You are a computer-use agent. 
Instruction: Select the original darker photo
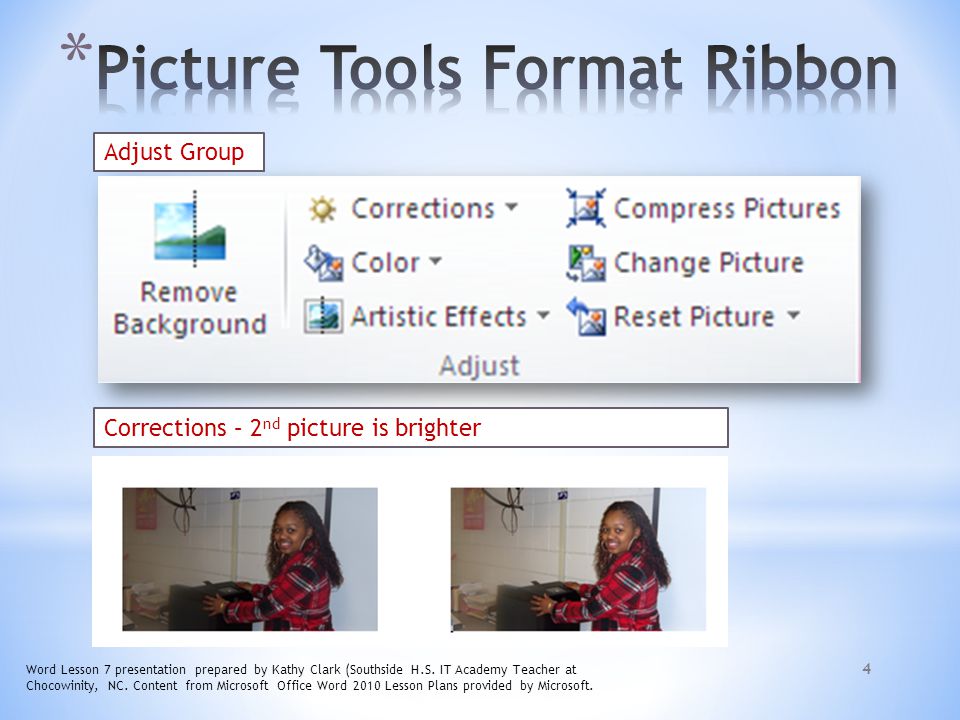(250, 559)
